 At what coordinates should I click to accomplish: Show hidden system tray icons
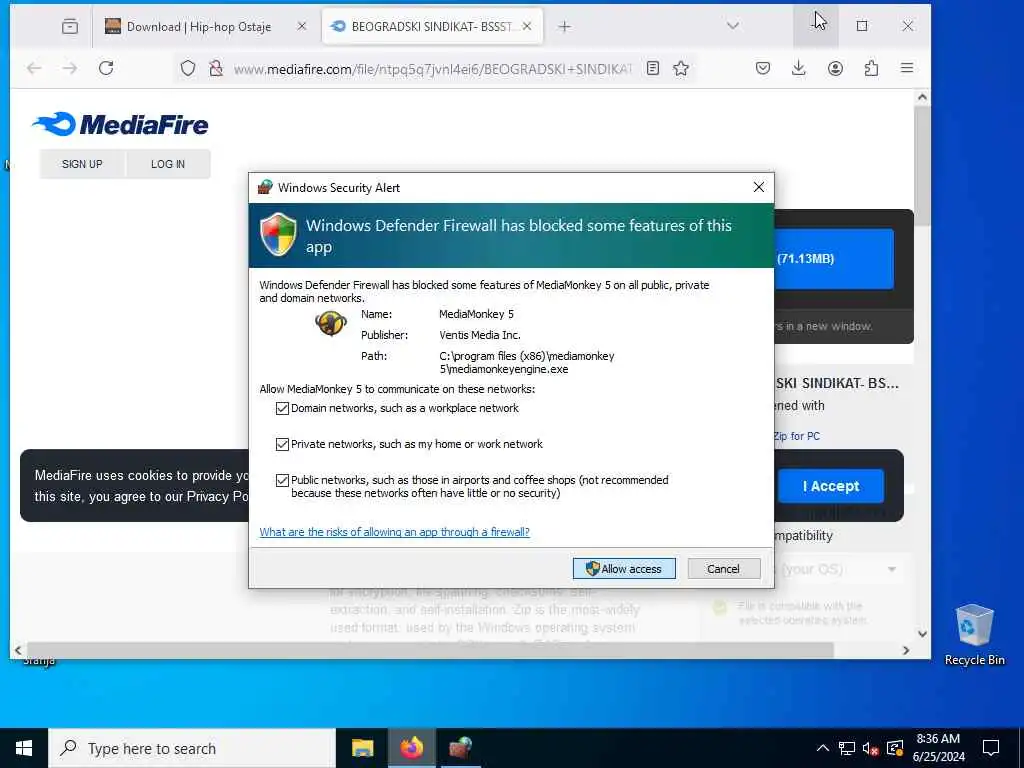point(823,748)
